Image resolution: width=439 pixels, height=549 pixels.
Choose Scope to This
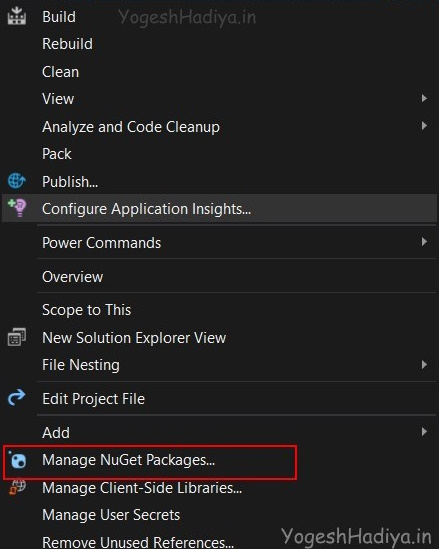pos(86,310)
